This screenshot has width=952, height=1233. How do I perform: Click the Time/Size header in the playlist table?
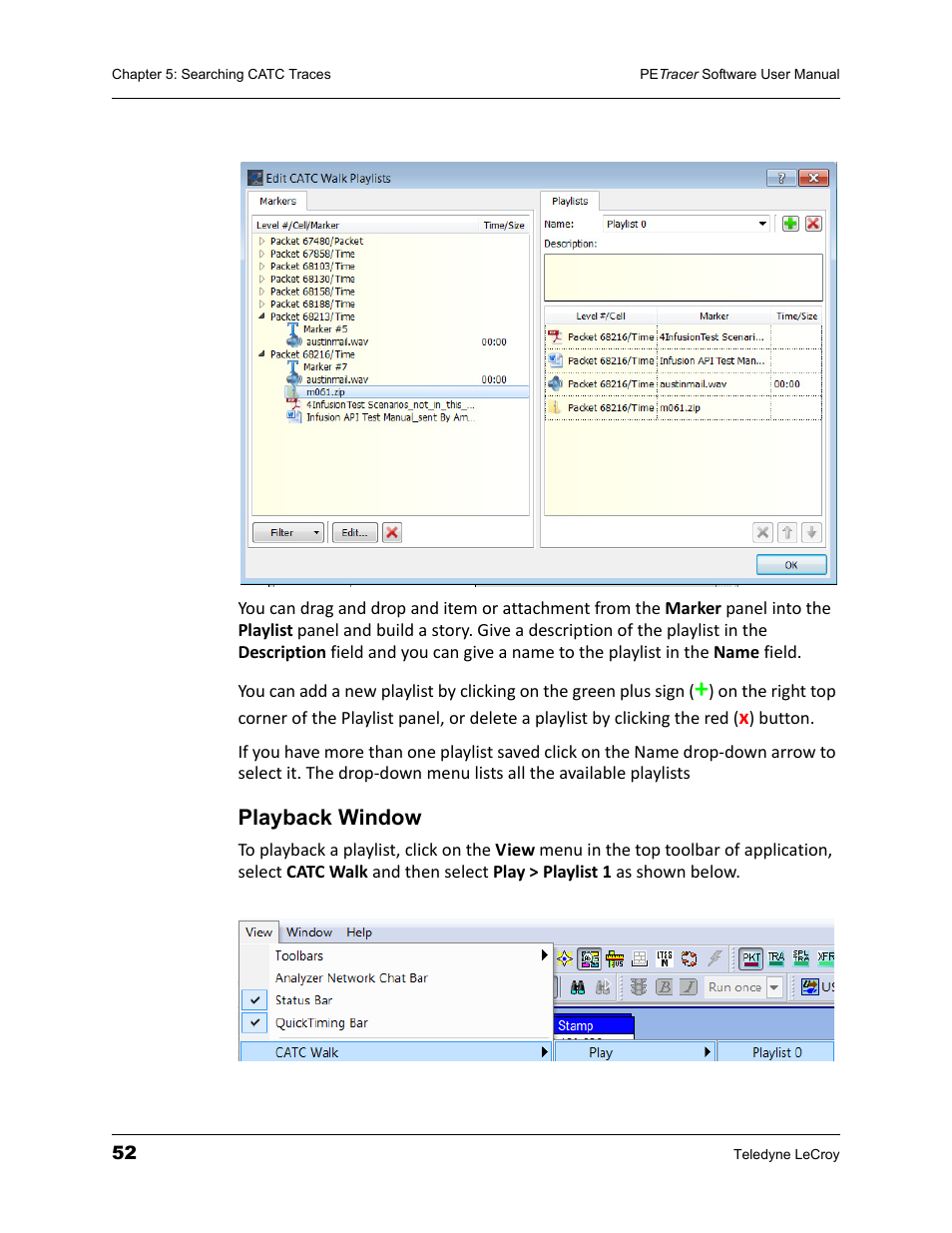click(x=796, y=316)
